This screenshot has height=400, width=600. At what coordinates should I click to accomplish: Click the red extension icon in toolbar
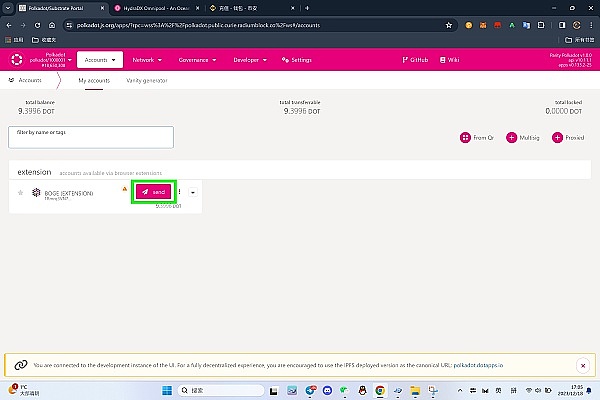pyautogui.click(x=497, y=25)
